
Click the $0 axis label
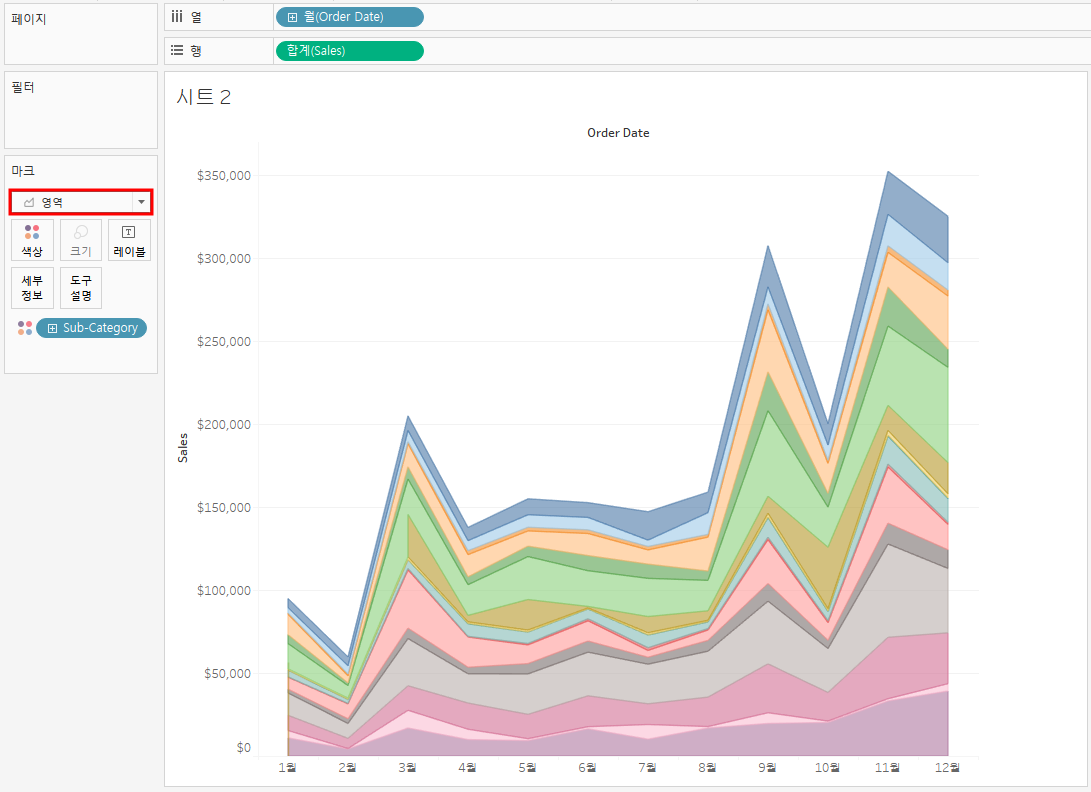point(244,747)
